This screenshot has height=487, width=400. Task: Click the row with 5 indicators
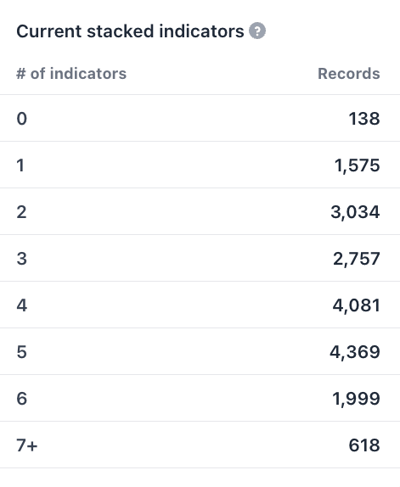200,352
